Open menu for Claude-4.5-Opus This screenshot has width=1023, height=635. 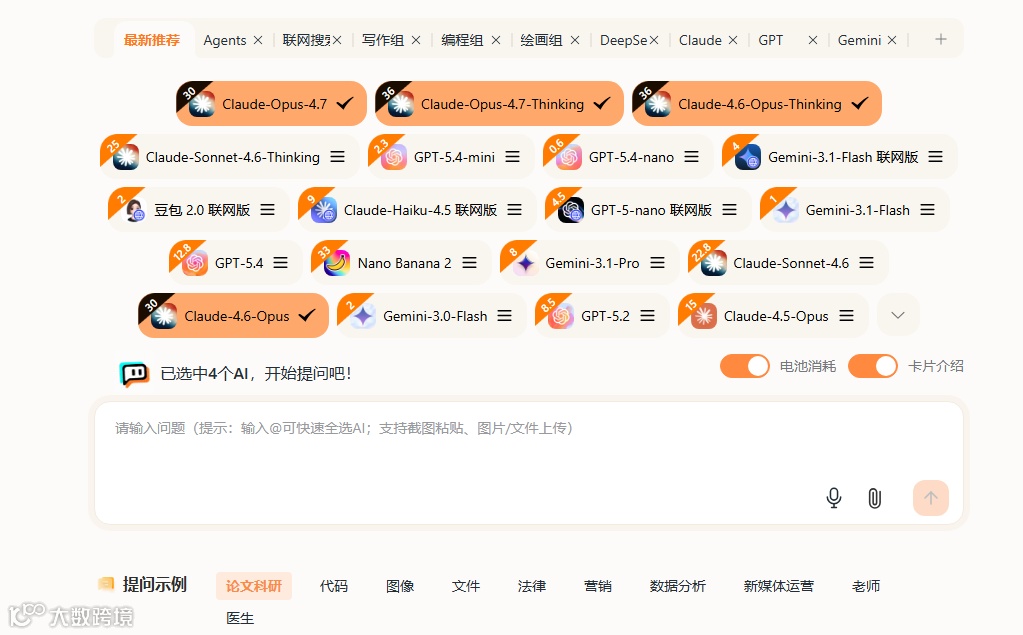click(x=846, y=316)
